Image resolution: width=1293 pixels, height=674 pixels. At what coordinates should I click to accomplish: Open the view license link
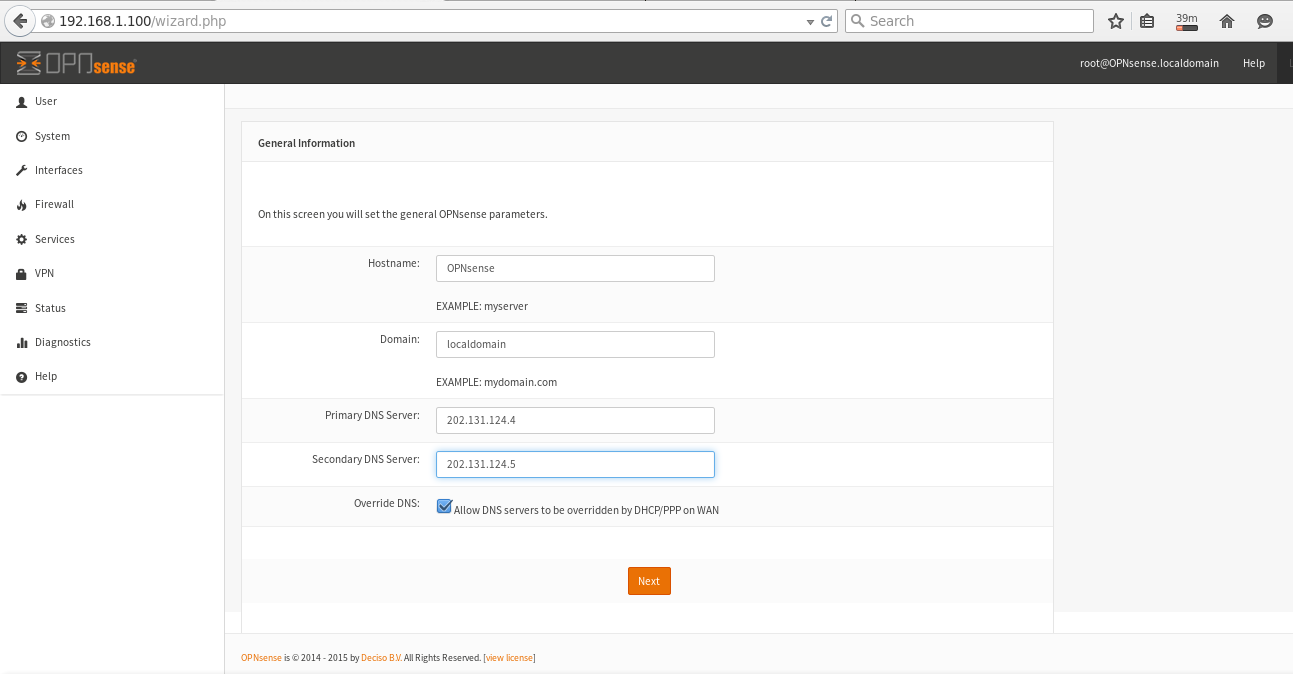[x=509, y=658]
